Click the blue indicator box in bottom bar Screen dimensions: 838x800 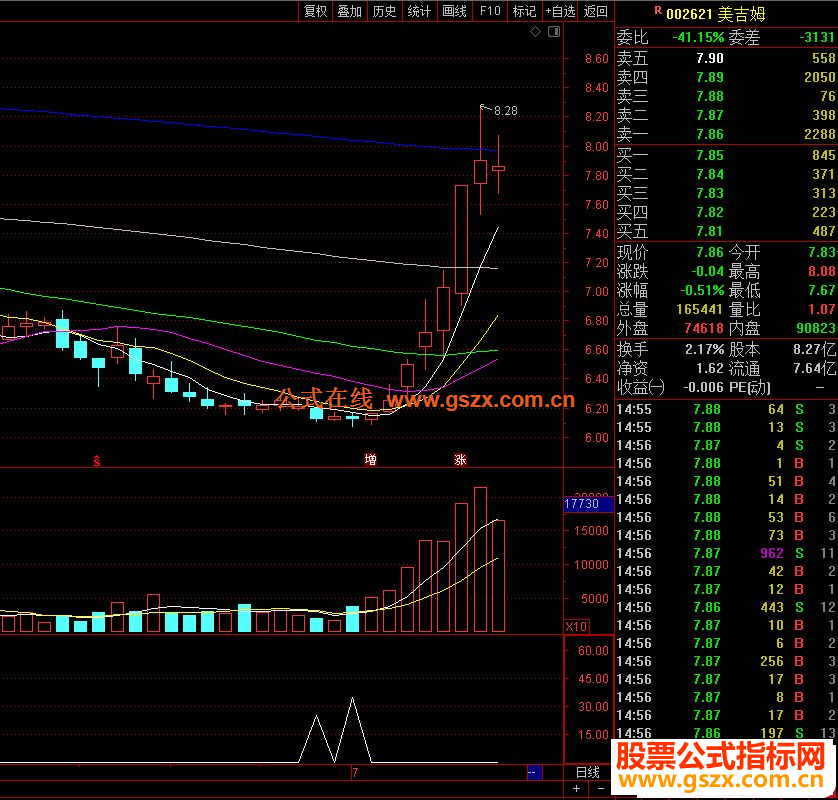click(534, 773)
